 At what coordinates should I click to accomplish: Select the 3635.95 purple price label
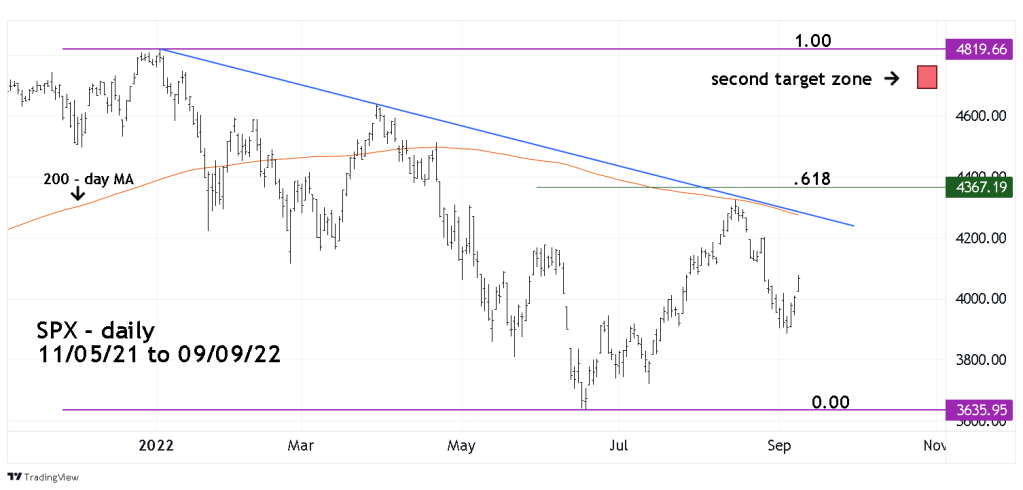tap(980, 409)
